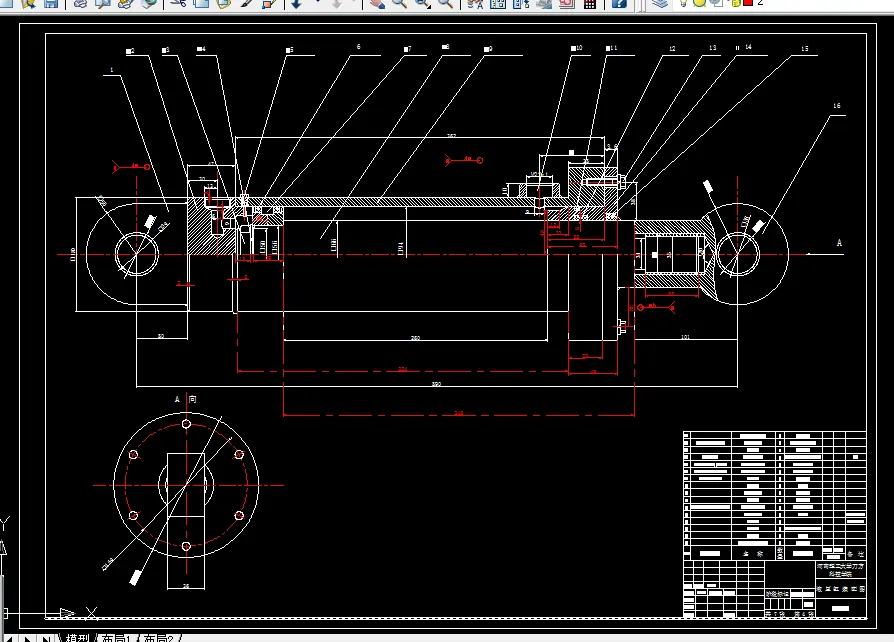Click the 备注 header in parts list
The width and height of the screenshot is (894, 642).
(x=855, y=554)
